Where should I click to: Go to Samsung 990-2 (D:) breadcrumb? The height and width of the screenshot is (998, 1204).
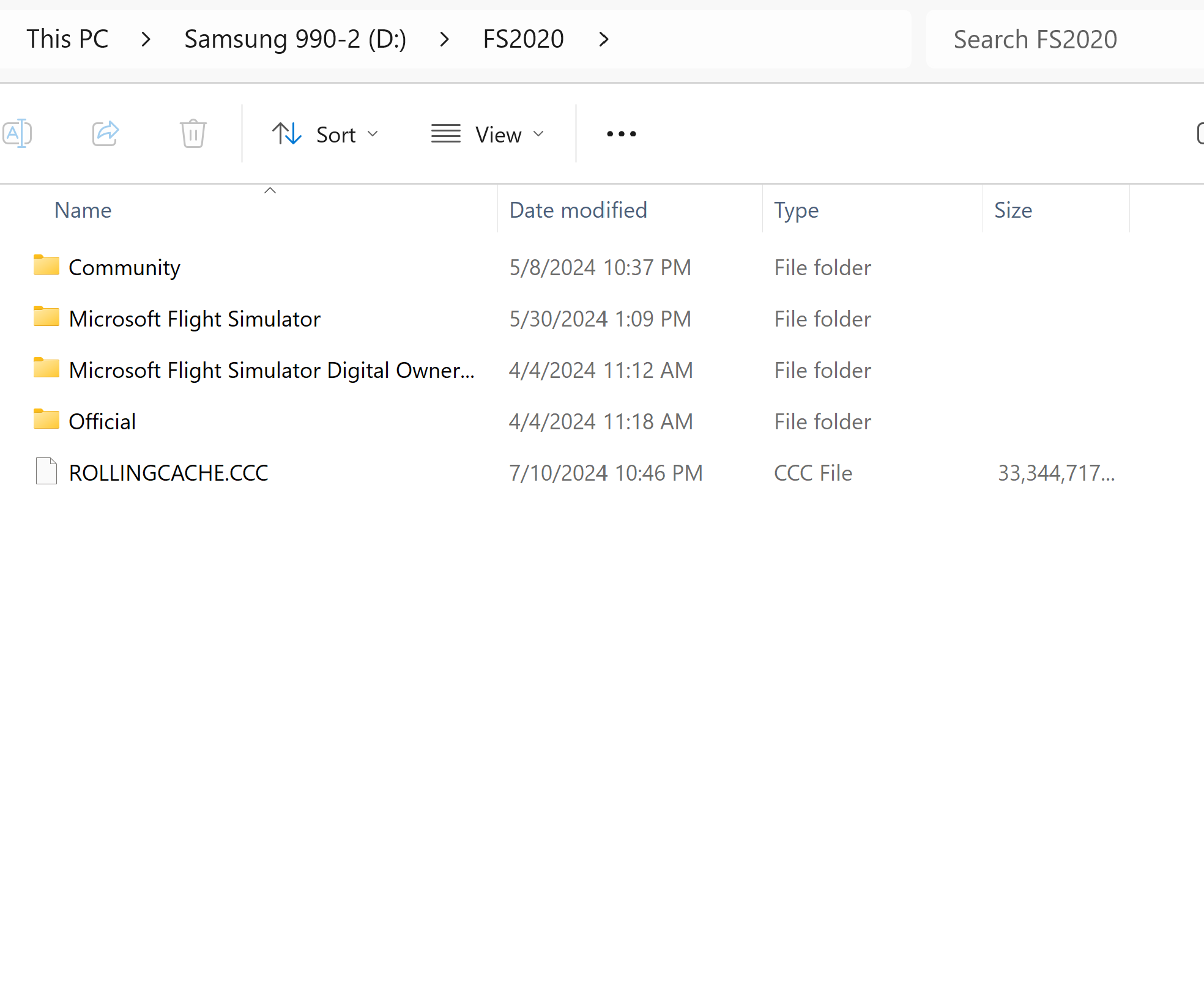[x=295, y=40]
